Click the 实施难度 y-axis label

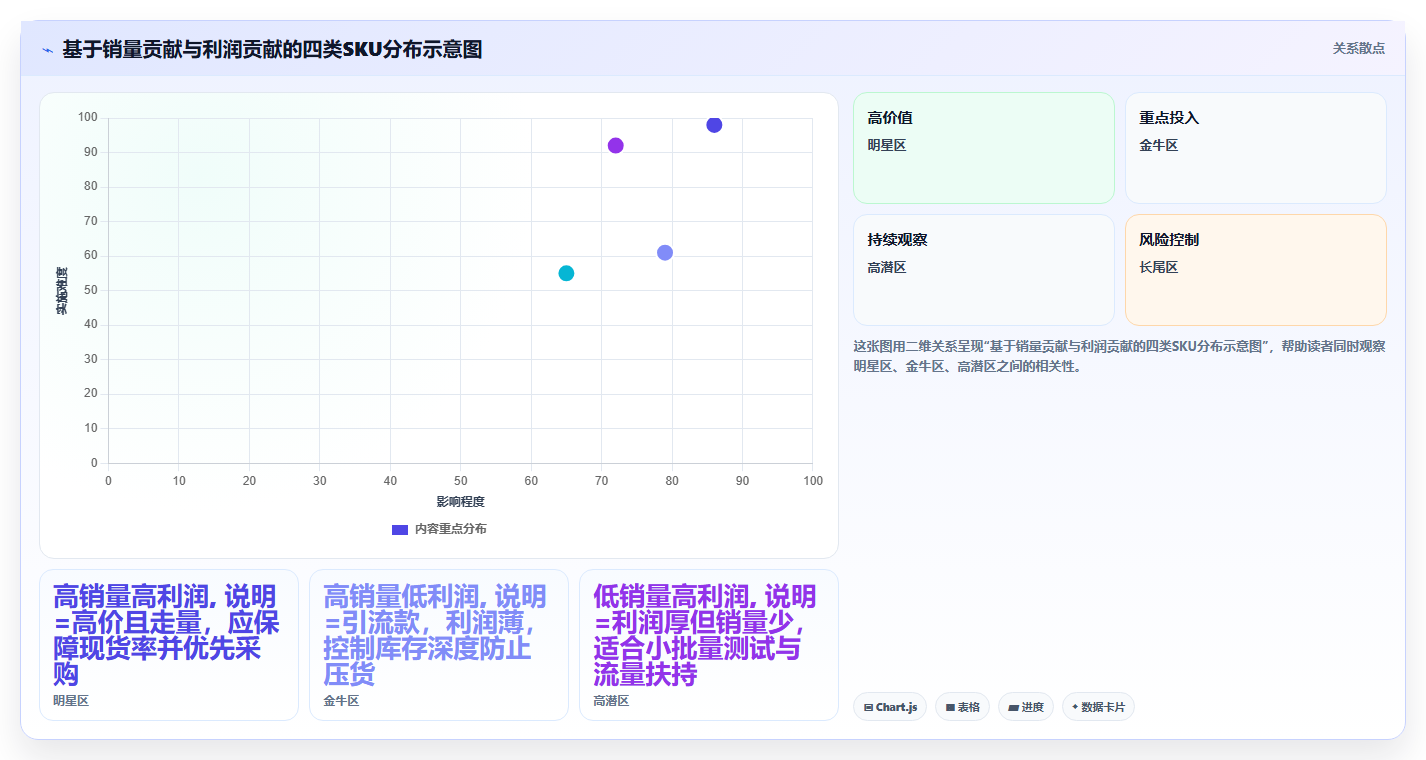tap(62, 291)
